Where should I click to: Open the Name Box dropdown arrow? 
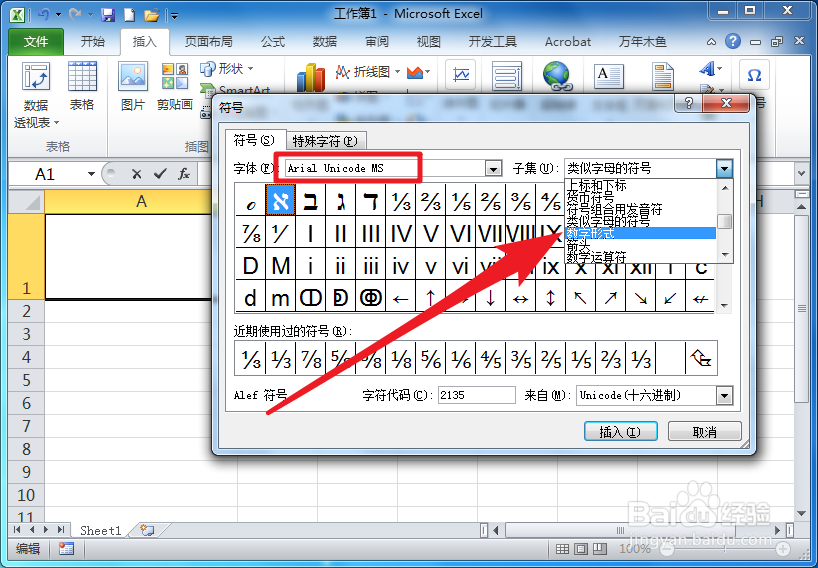coord(91,174)
